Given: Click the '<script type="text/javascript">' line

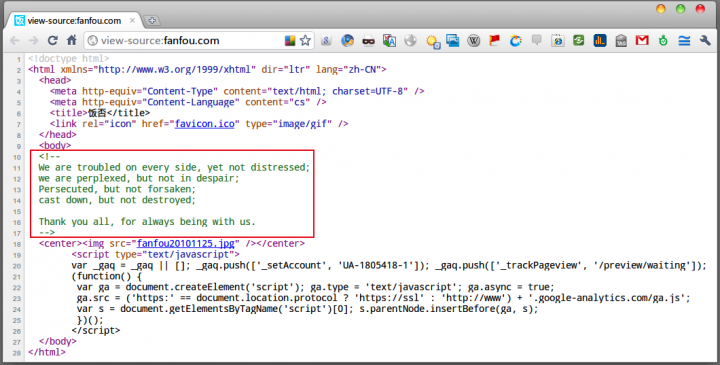Looking at the screenshot, I should tap(156, 254).
